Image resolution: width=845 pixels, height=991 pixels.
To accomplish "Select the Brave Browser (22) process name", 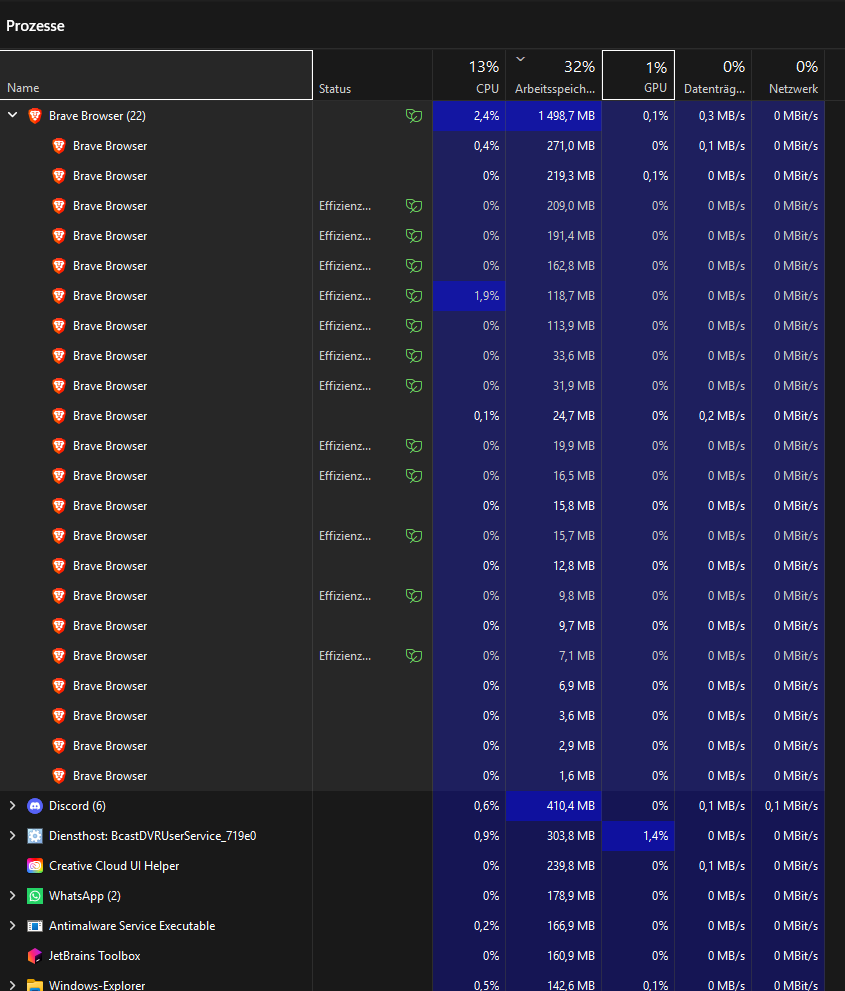I will (x=97, y=116).
